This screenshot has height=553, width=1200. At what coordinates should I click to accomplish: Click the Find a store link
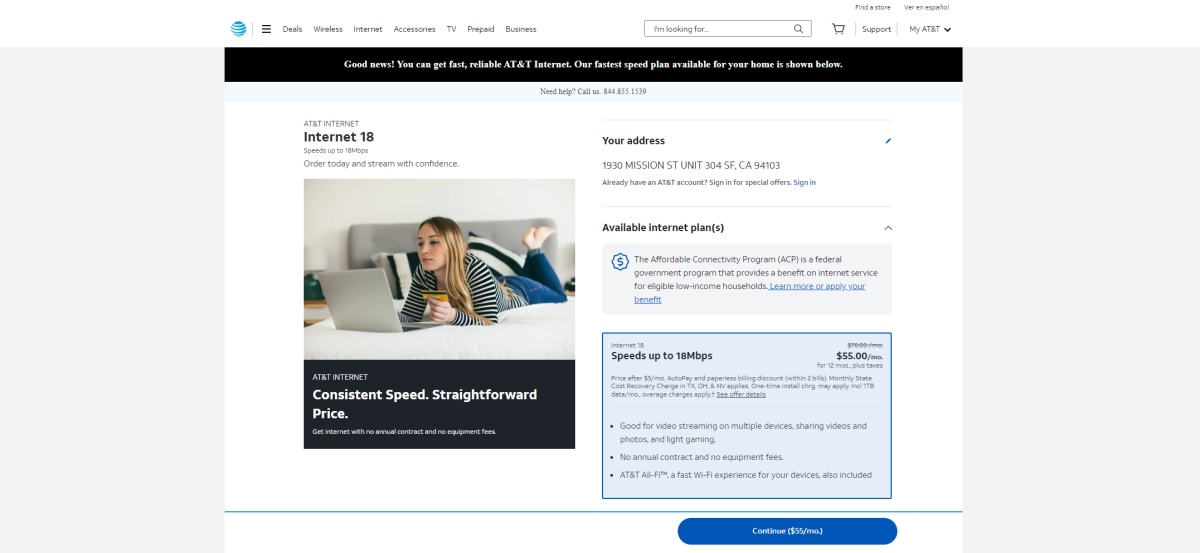(x=872, y=7)
